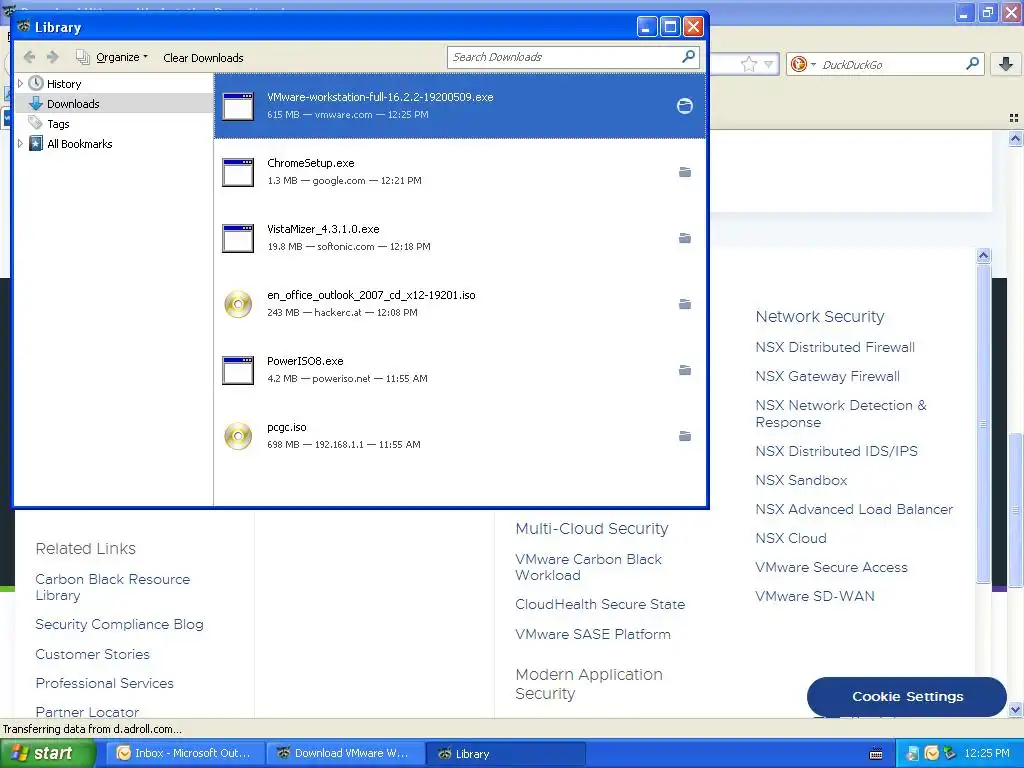Screen dimensions: 1024x768
Task: Open NSX Gateway Firewall link
Action: tap(827, 376)
